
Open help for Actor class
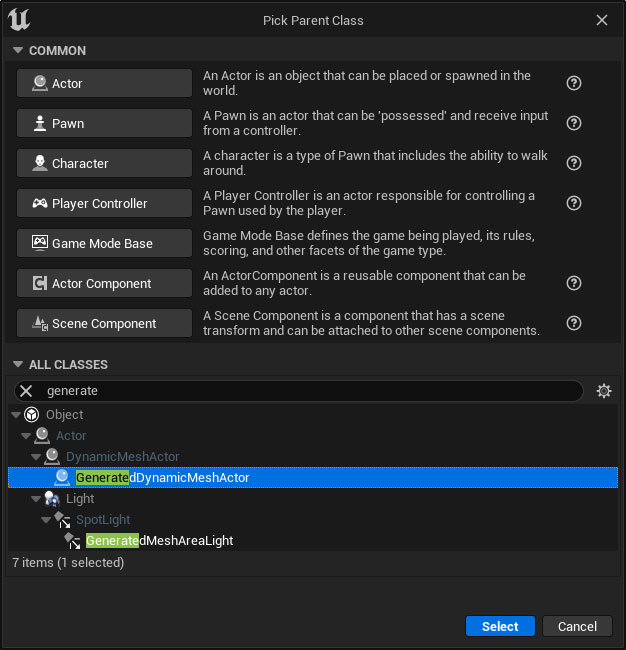click(574, 83)
